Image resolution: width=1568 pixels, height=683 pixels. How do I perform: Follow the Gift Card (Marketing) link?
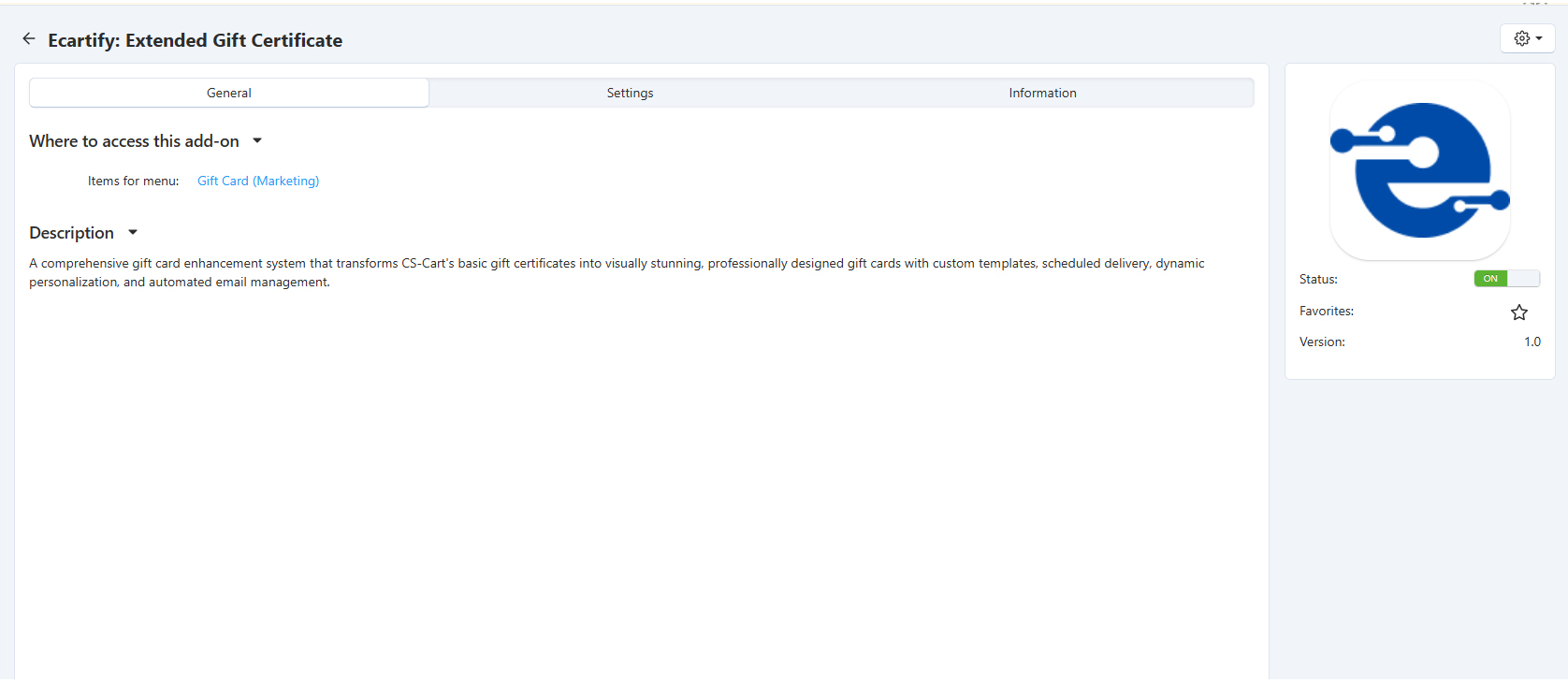pyautogui.click(x=258, y=182)
